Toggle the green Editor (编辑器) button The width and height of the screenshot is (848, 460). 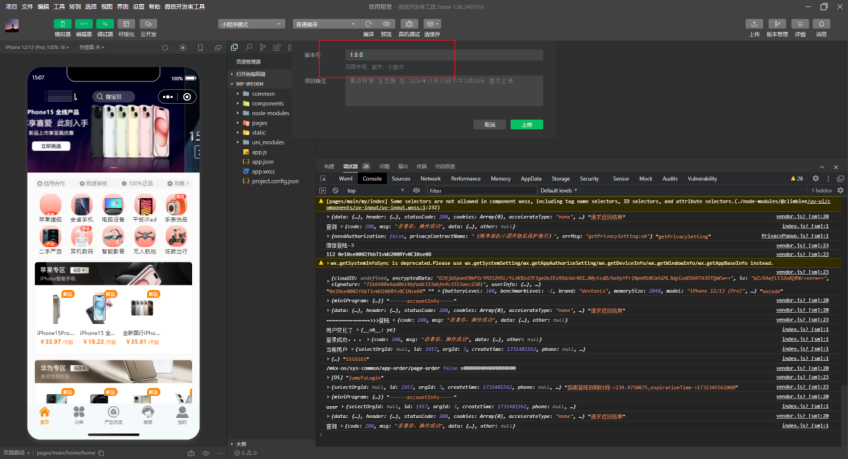(84, 24)
